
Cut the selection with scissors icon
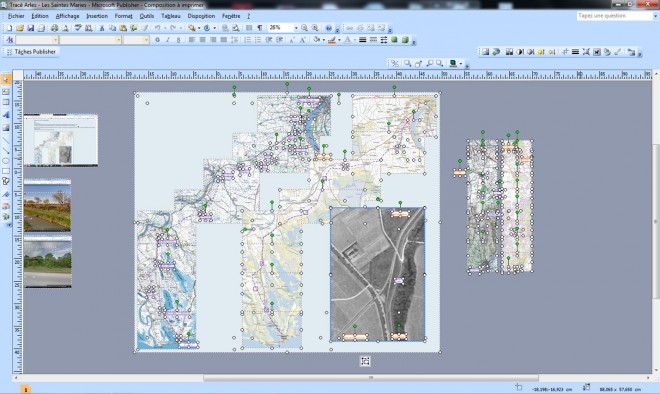[x=101, y=28]
